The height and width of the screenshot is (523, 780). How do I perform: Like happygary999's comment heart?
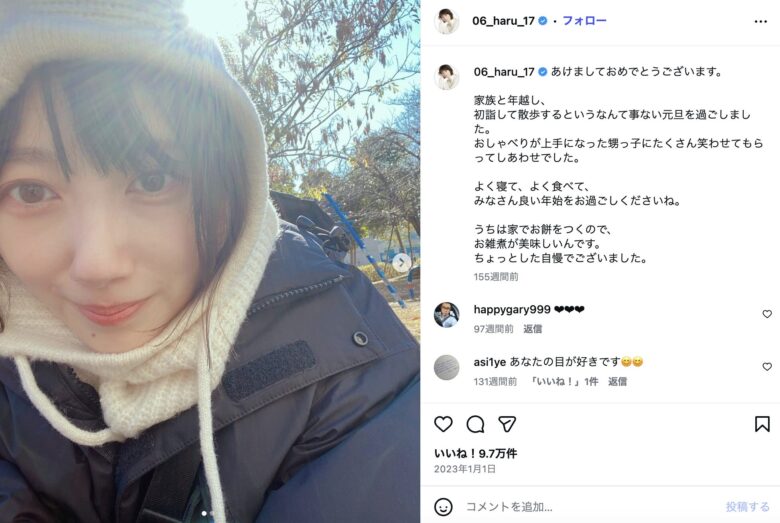coord(767,314)
